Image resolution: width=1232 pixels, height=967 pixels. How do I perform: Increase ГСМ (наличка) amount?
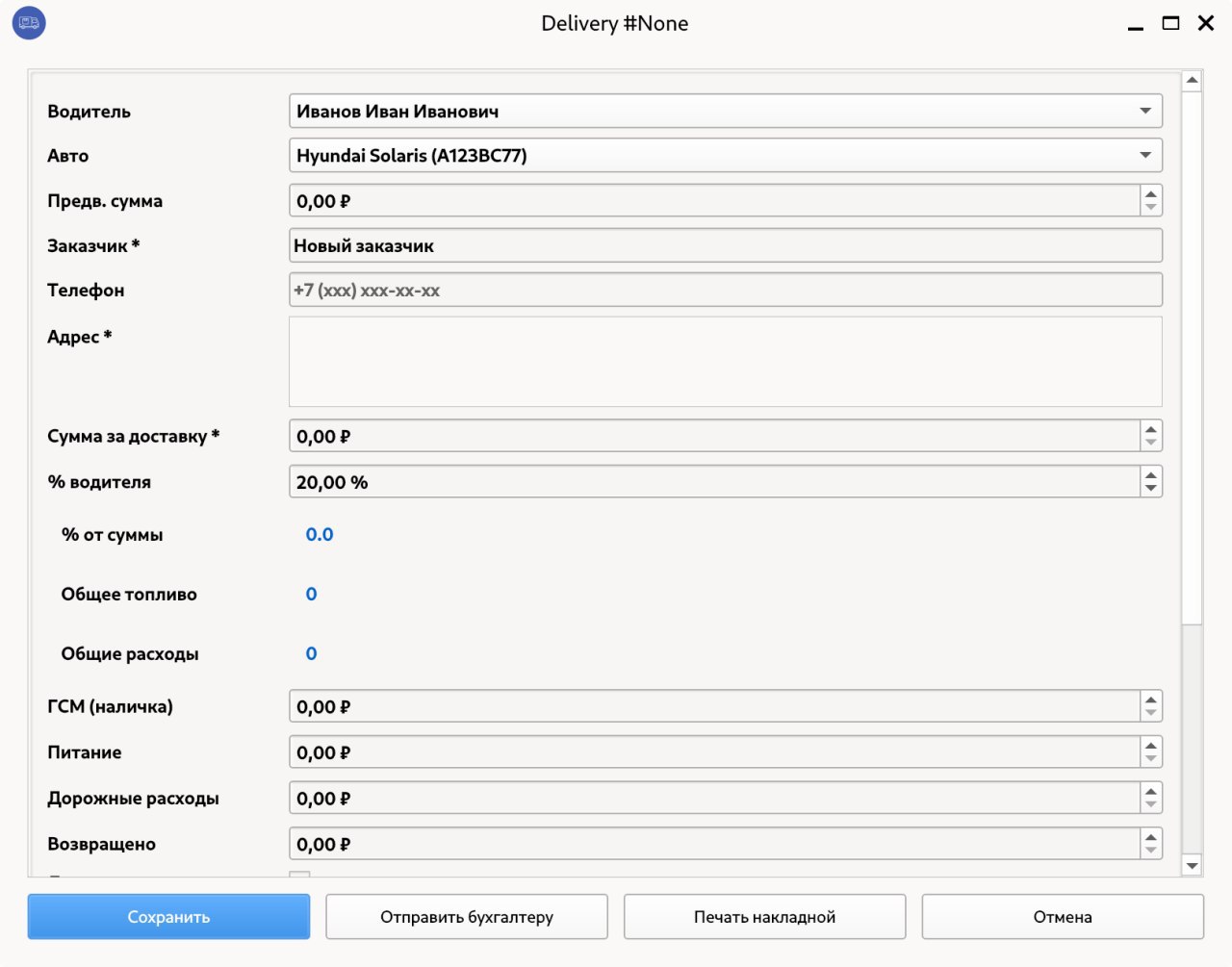point(1151,700)
